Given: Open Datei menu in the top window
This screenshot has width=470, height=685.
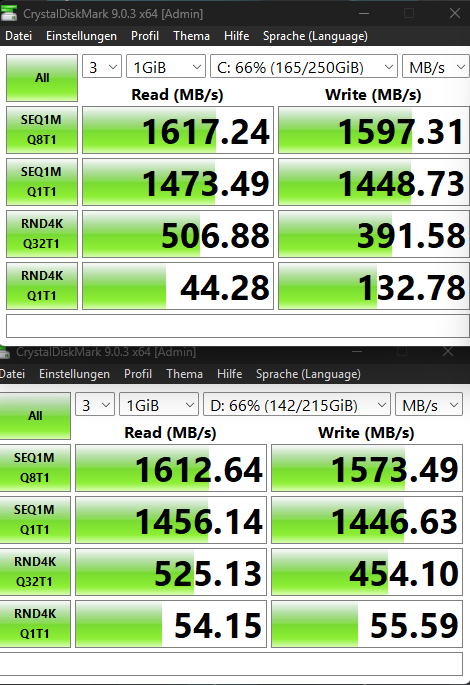Looking at the screenshot, I should tap(18, 36).
